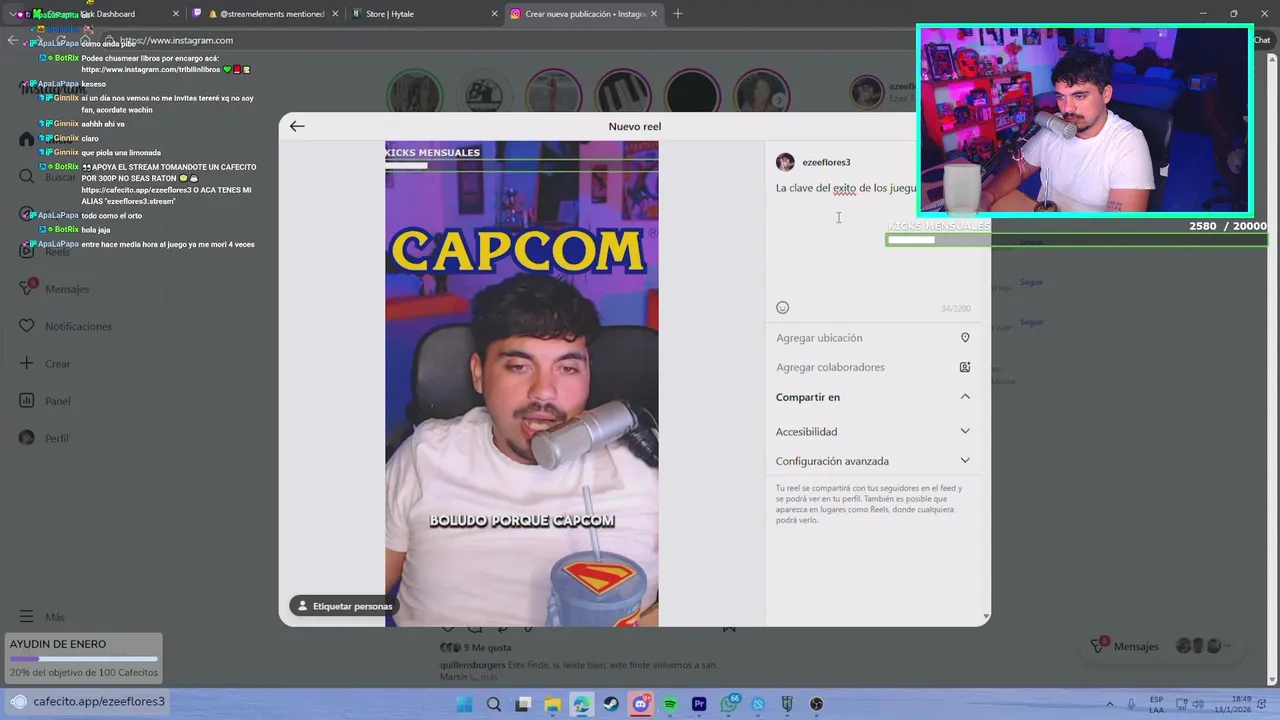Open WhatsApp from the taskbar
Viewport: 1280px width, 720px height.
(x=729, y=704)
